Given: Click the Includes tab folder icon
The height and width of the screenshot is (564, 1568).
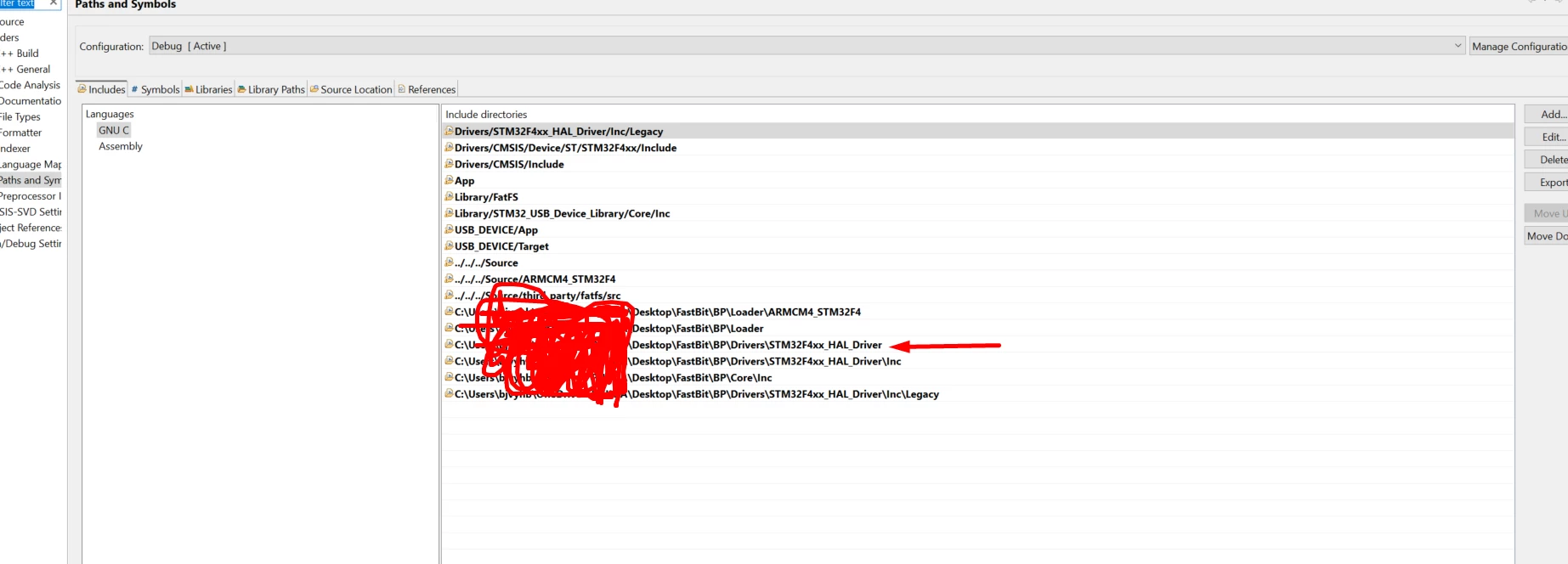Looking at the screenshot, I should (x=82, y=89).
